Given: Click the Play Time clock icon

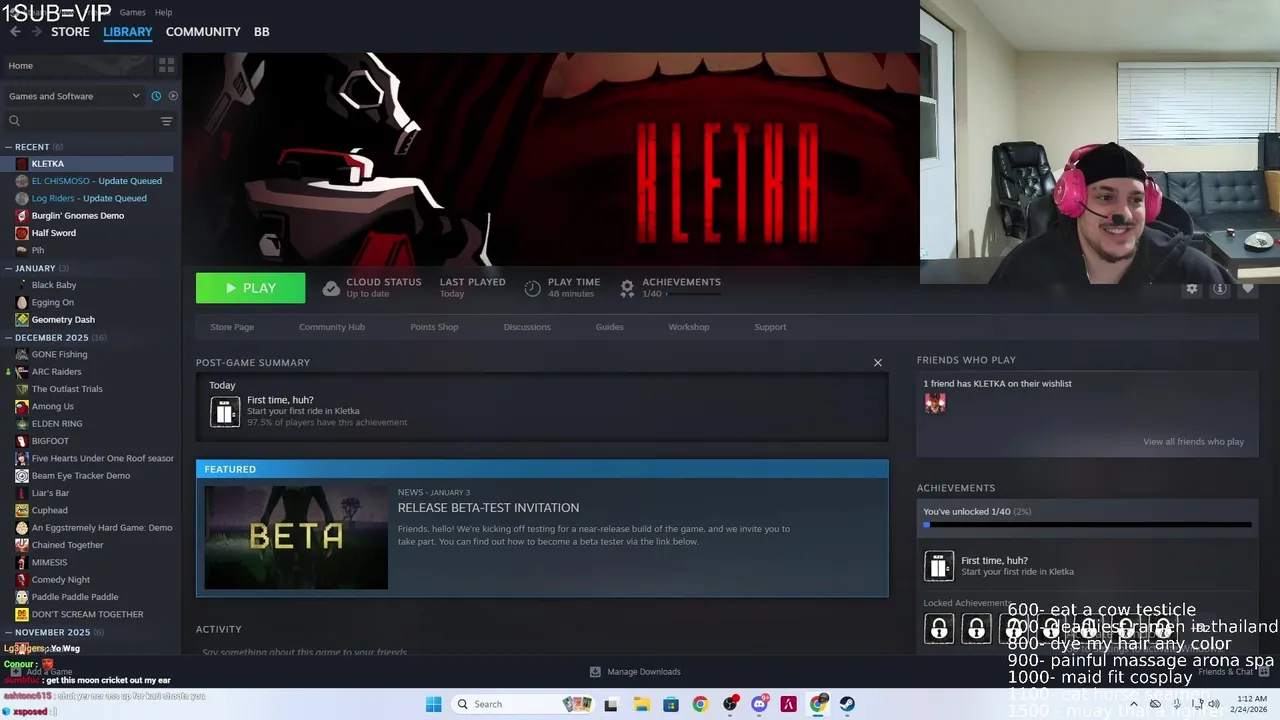Looking at the screenshot, I should 532,288.
